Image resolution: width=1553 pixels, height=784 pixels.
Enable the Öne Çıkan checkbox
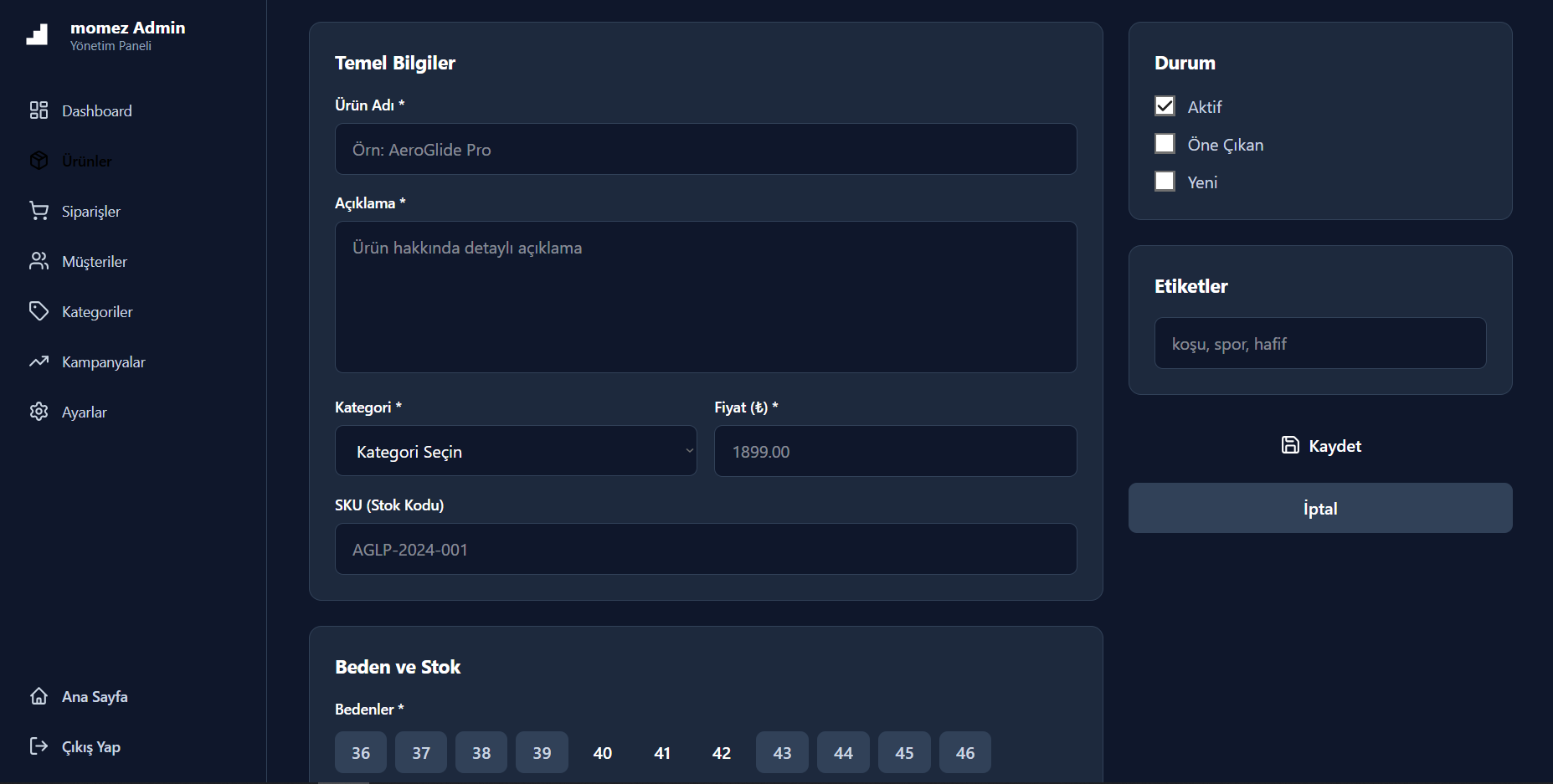1165,144
